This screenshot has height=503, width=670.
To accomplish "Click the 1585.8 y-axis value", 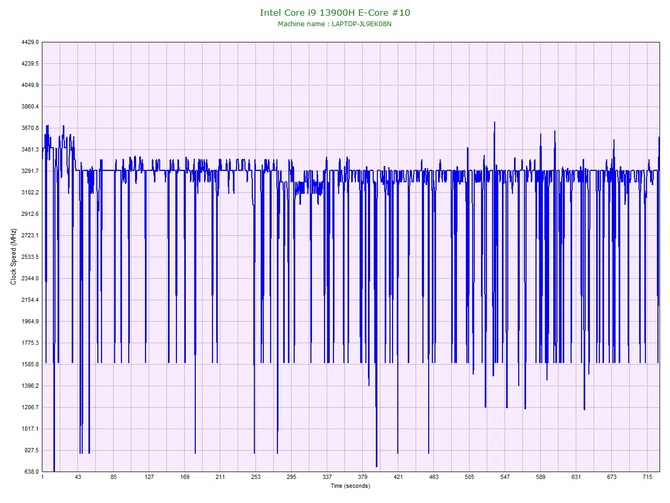I will pos(30,364).
